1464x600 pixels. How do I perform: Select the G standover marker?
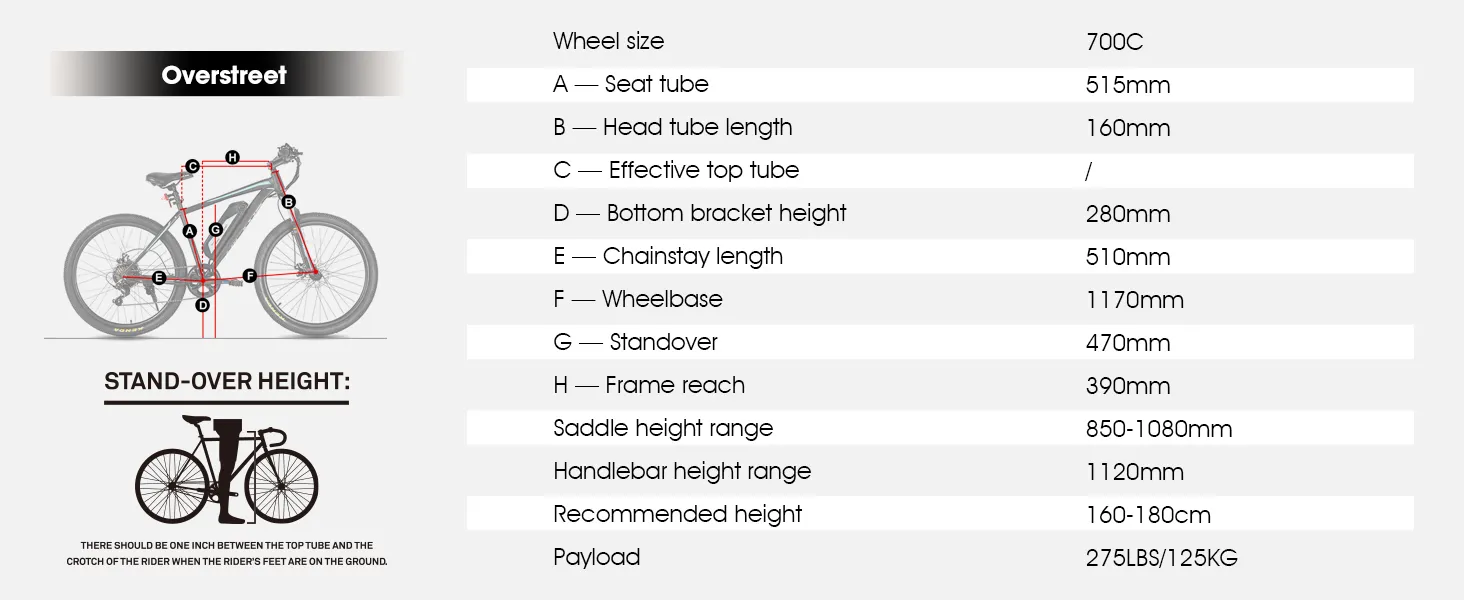coord(215,229)
